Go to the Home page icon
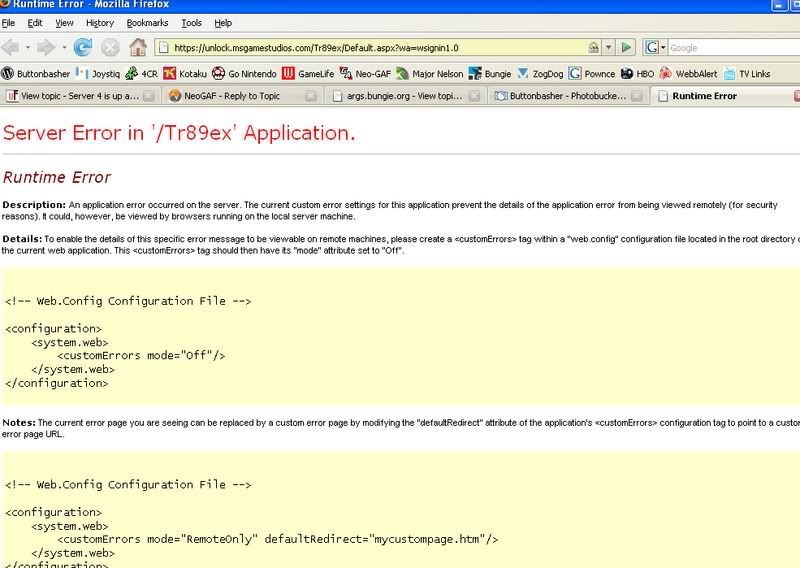Viewport: 800px width, 568px height. click(139, 47)
